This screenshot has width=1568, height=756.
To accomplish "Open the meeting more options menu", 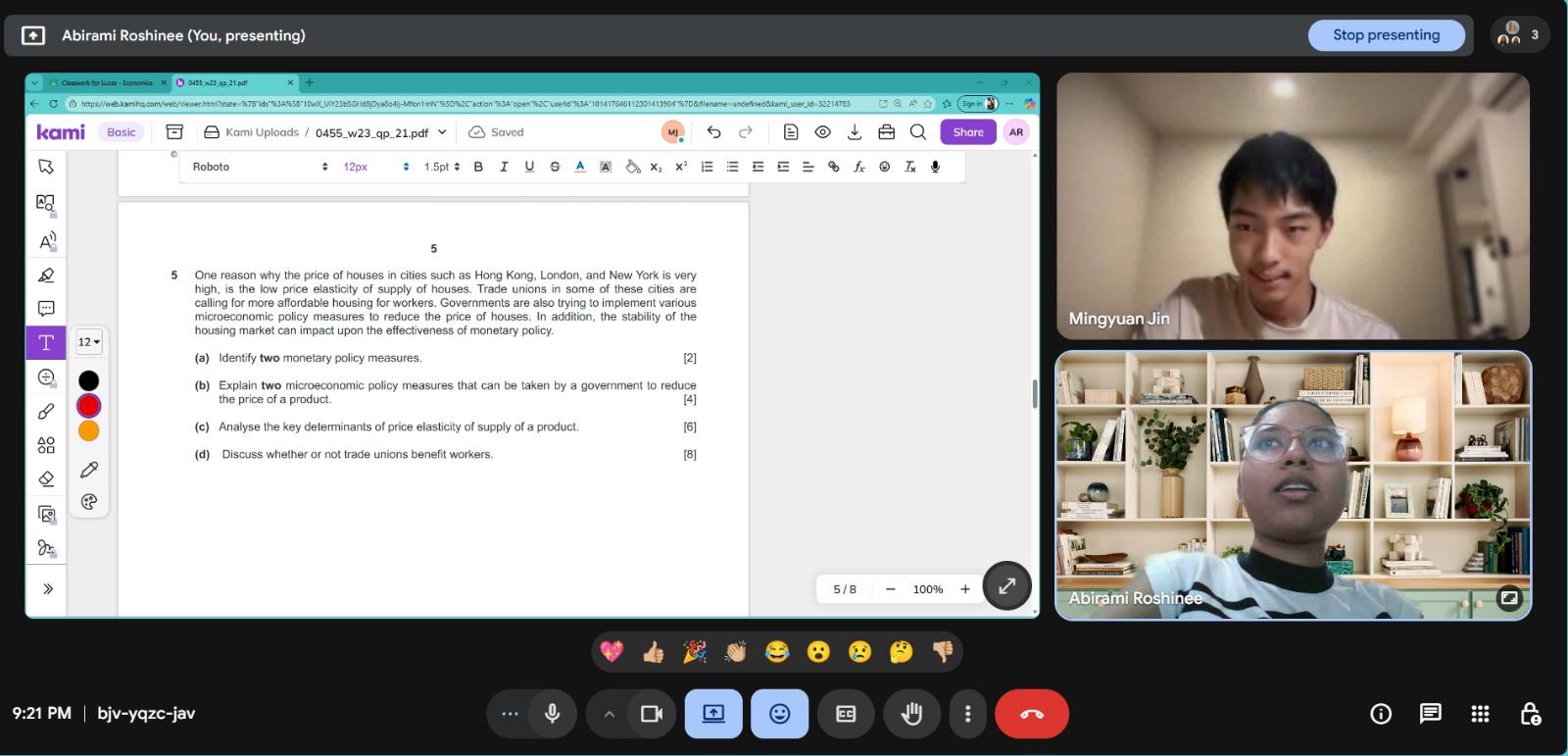I will point(968,714).
